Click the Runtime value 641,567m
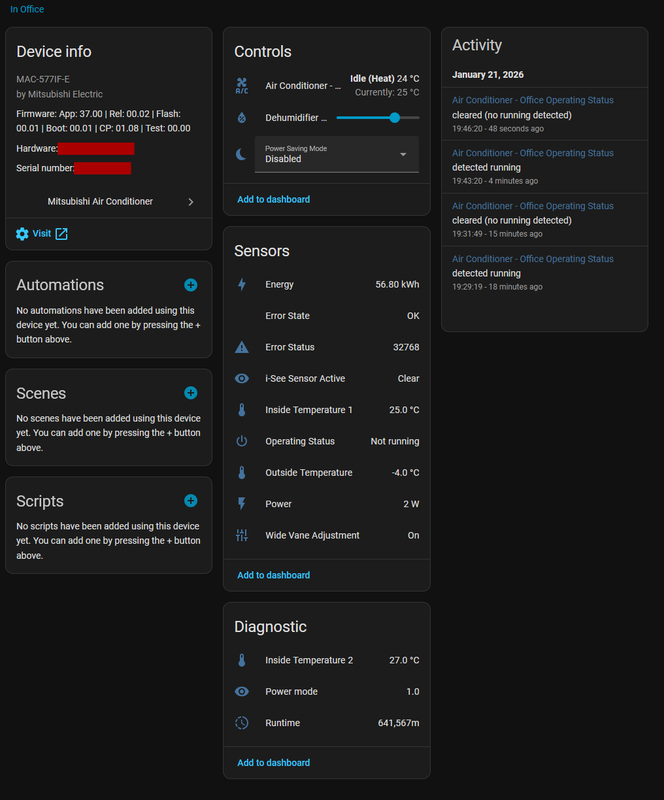This screenshot has height=800, width=664. point(398,723)
